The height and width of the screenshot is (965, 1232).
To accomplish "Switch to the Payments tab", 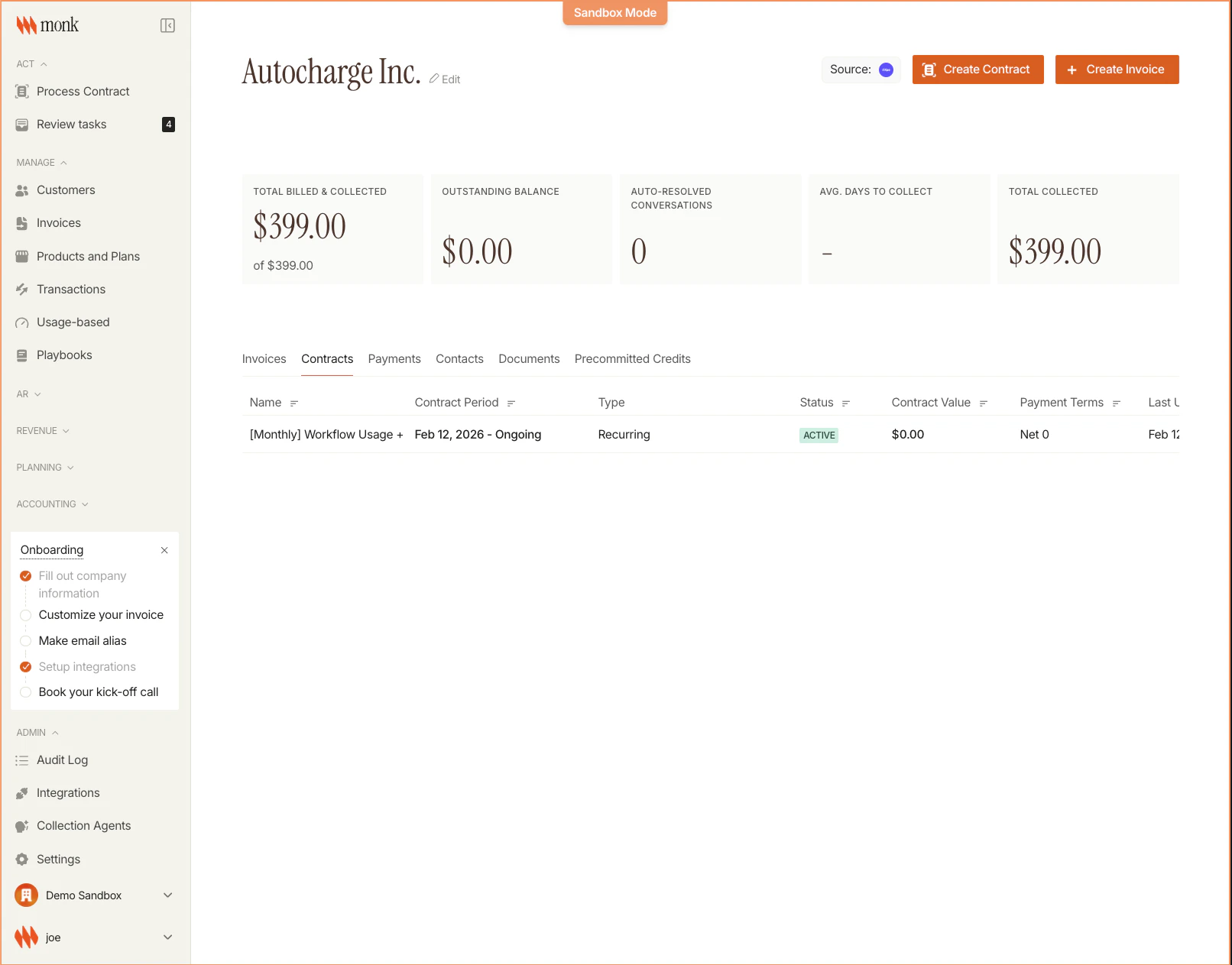I will tap(394, 358).
